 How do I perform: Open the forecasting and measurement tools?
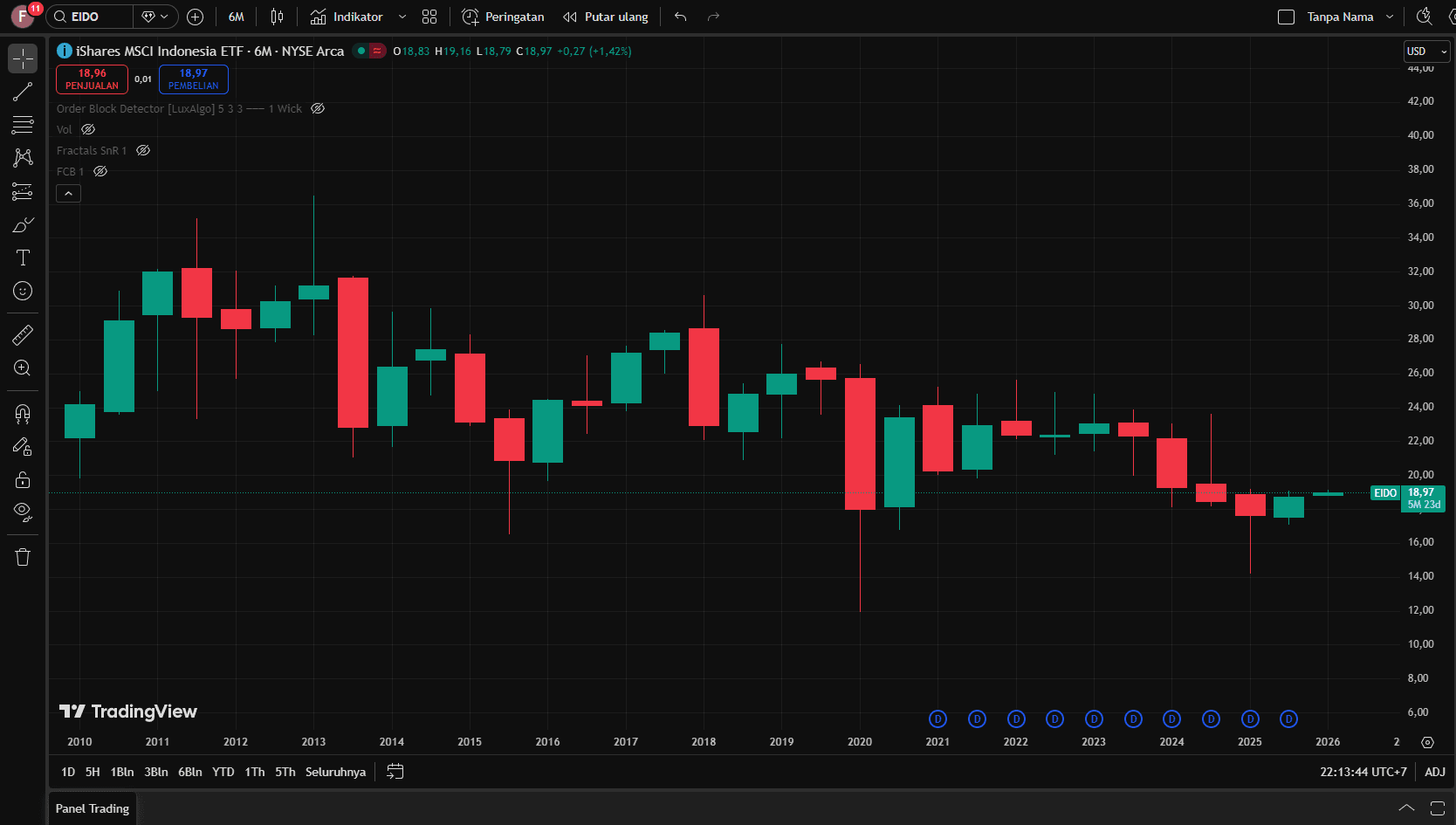[x=23, y=191]
